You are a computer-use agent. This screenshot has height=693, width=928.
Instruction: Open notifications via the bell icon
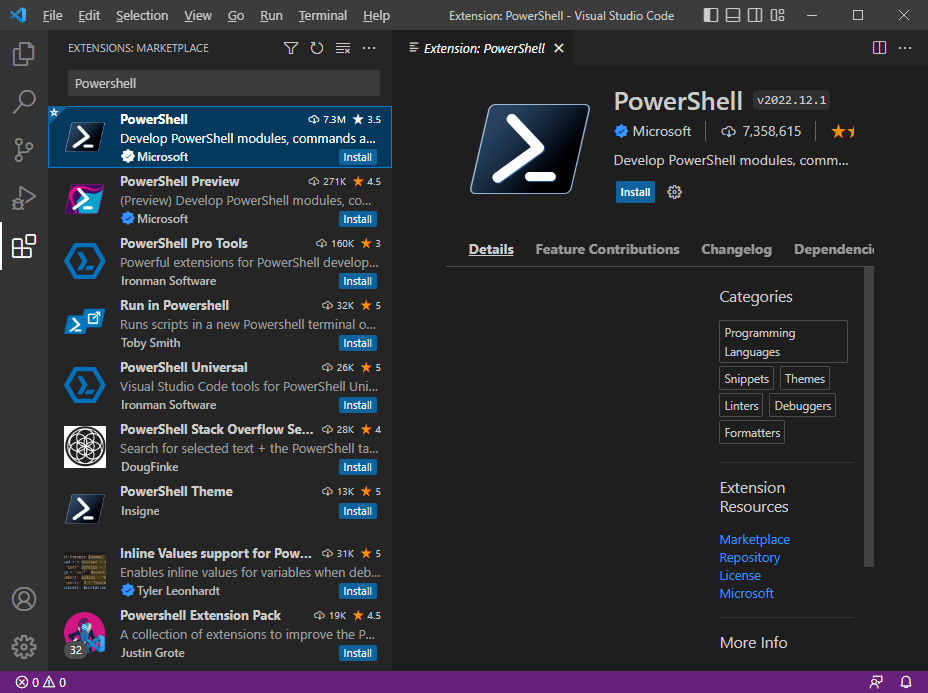[907, 682]
